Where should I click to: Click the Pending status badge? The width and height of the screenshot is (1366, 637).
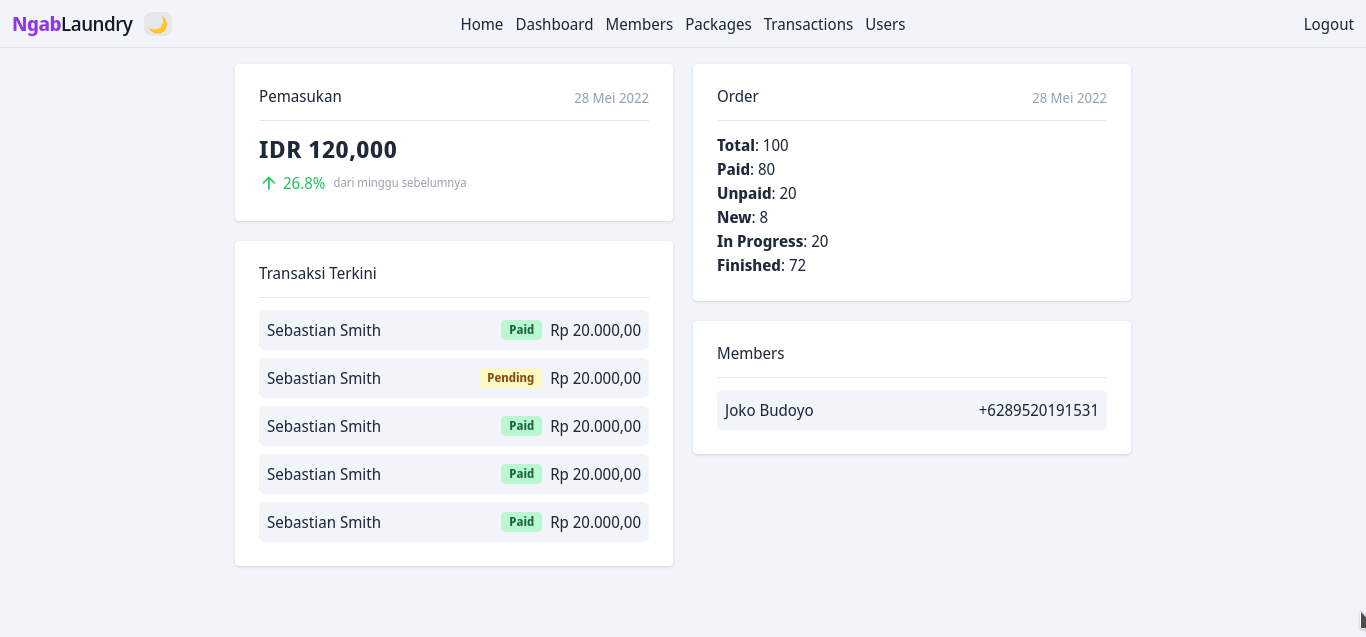[x=510, y=377]
